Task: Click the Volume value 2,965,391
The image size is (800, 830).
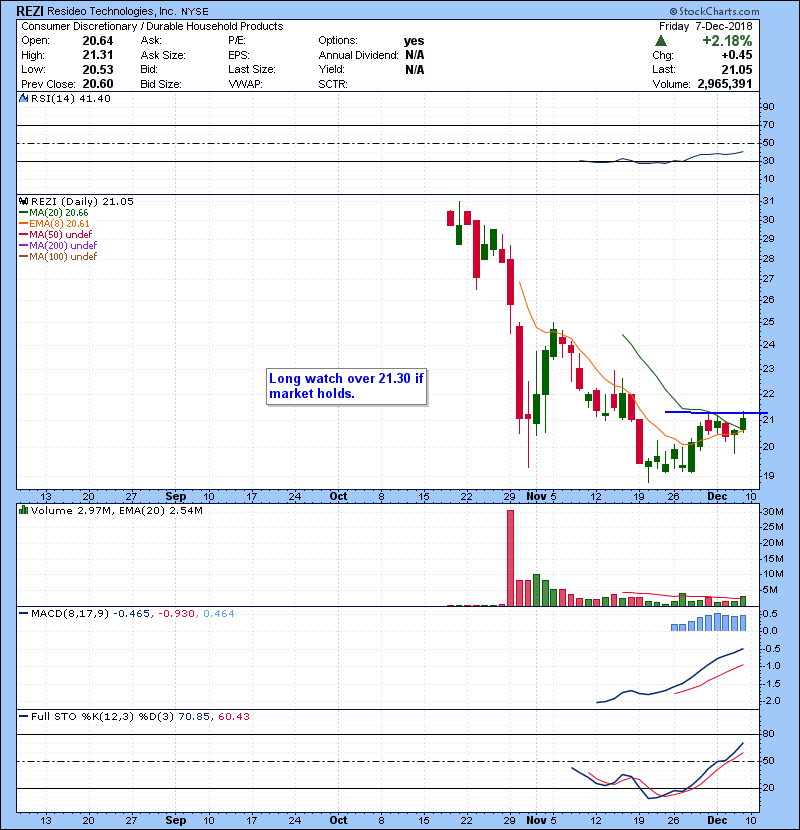Action: [724, 84]
